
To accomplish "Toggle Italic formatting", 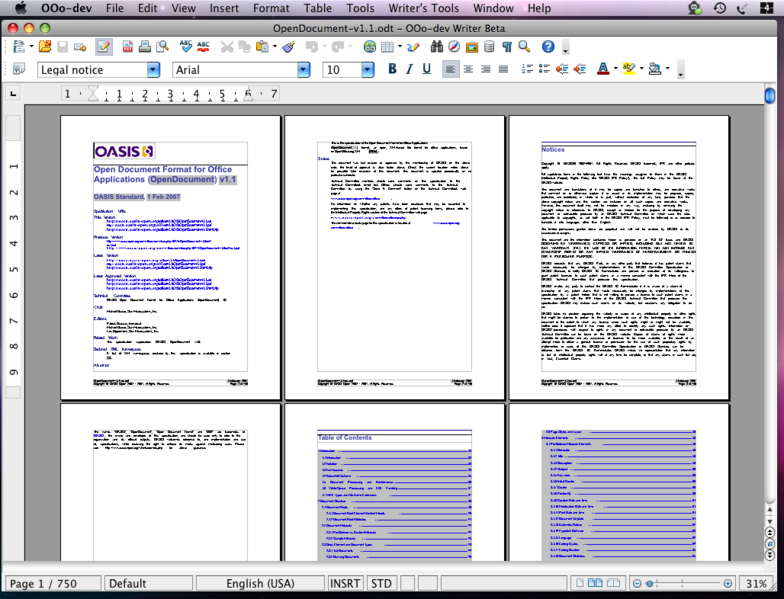I will pos(408,70).
